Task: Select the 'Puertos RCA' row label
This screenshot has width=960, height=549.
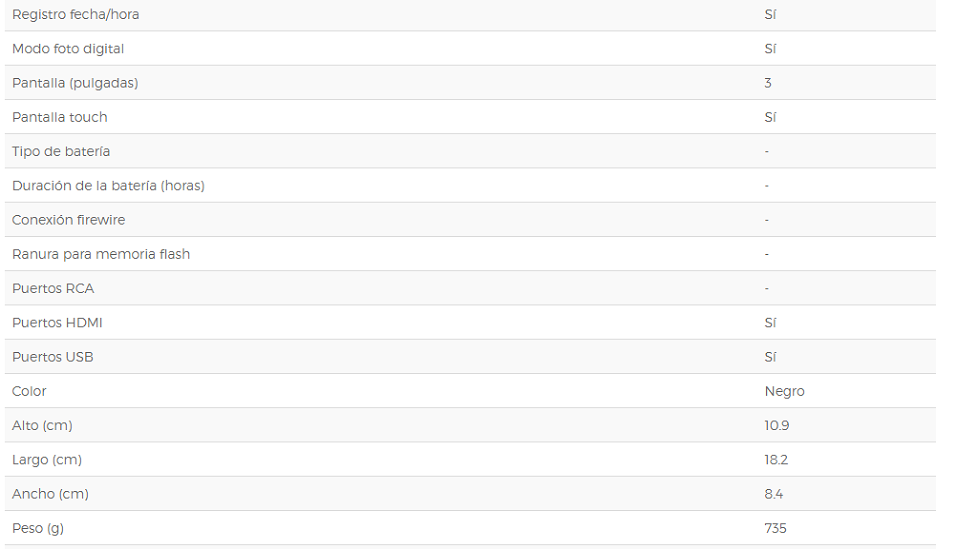Action: click(53, 288)
